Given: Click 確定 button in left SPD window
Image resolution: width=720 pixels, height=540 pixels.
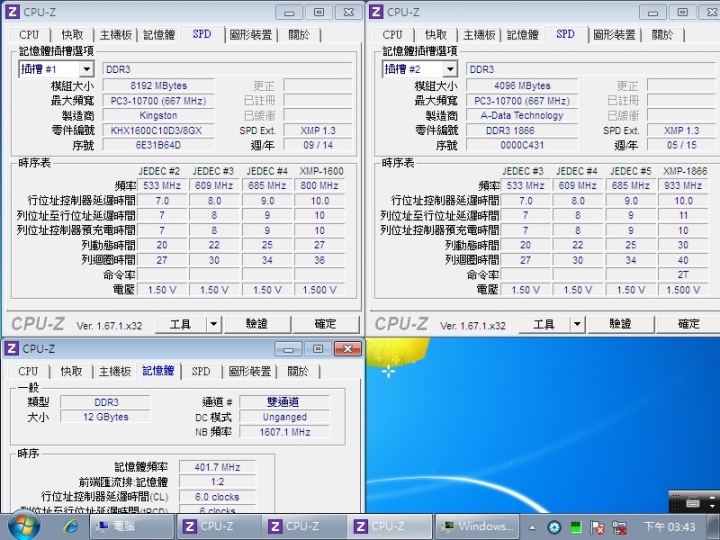Looking at the screenshot, I should point(326,324).
